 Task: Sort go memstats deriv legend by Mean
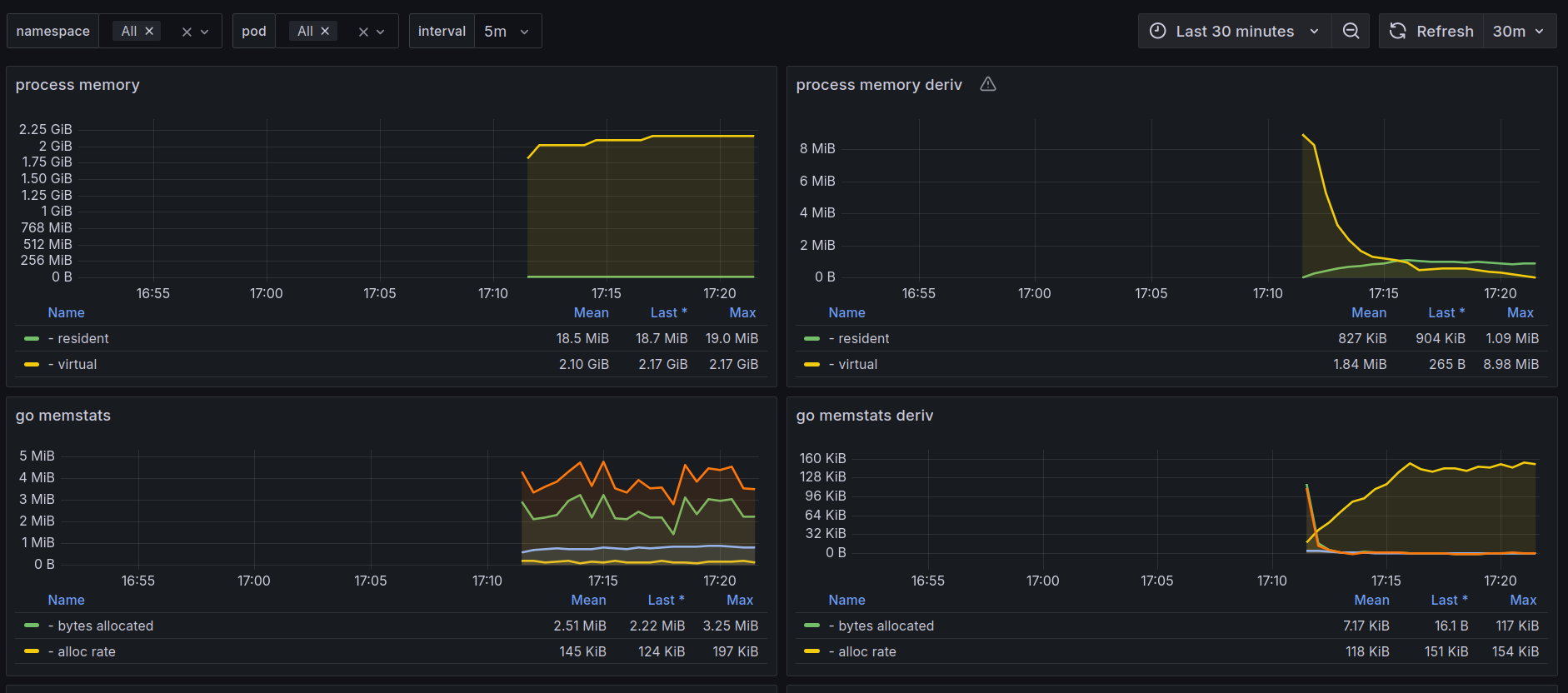tap(1371, 600)
